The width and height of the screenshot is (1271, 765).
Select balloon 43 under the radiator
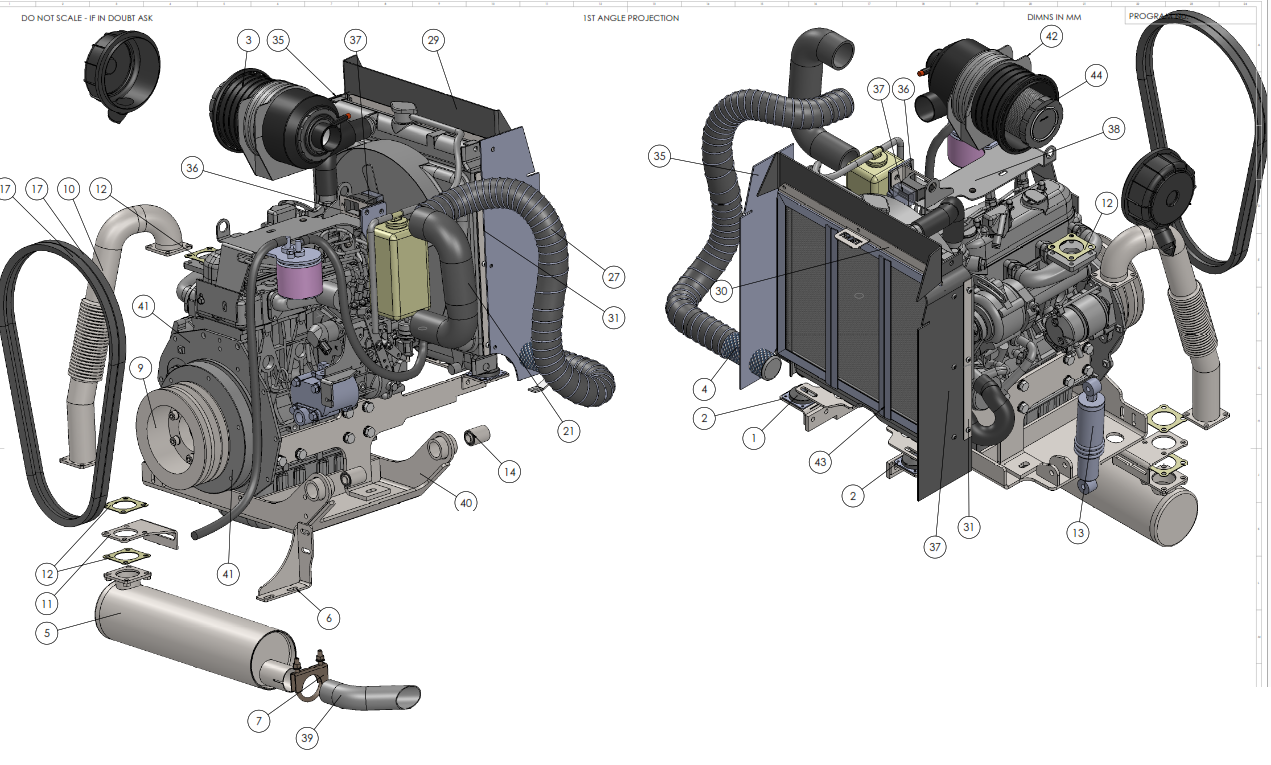821,462
